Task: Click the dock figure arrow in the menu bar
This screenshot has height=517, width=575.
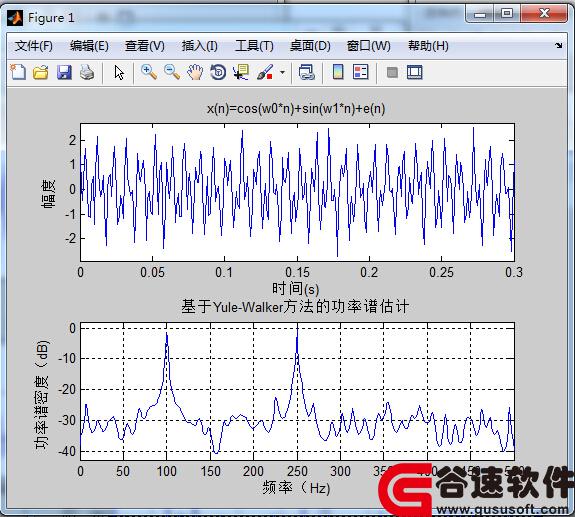Action: (558, 45)
